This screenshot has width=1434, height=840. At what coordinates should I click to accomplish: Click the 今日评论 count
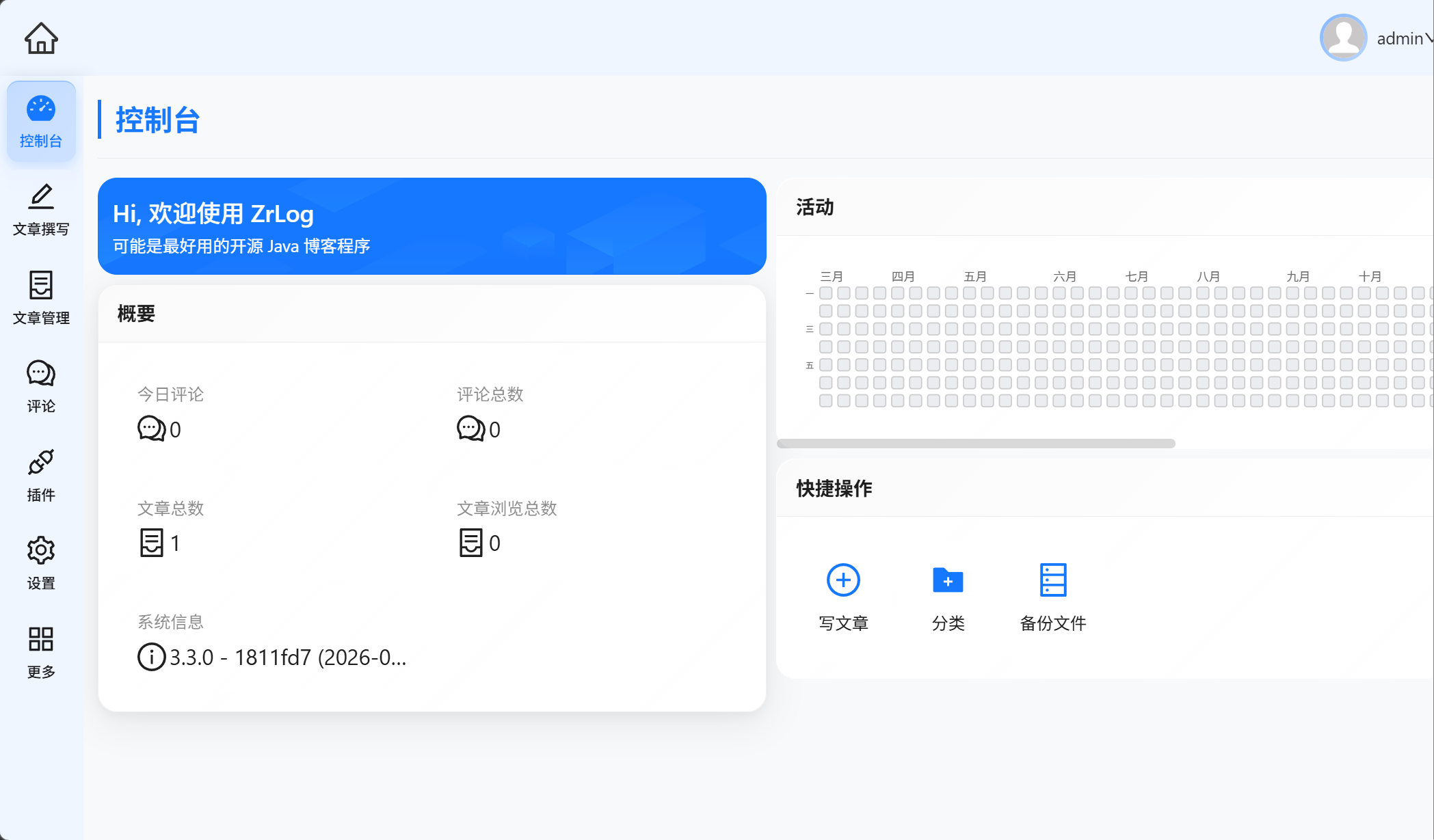174,429
